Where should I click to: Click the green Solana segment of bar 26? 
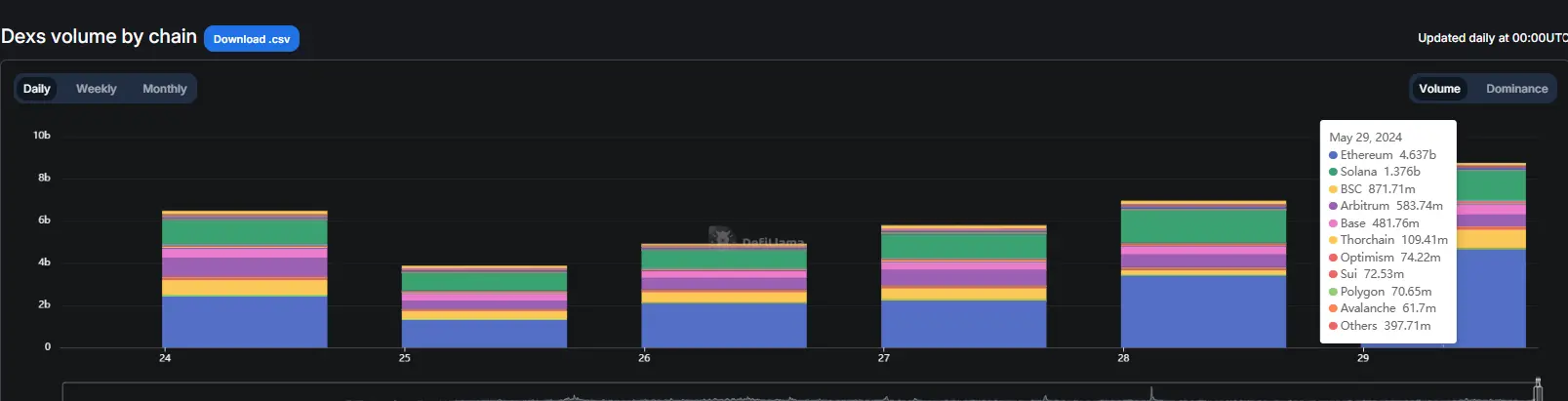pyautogui.click(x=724, y=260)
